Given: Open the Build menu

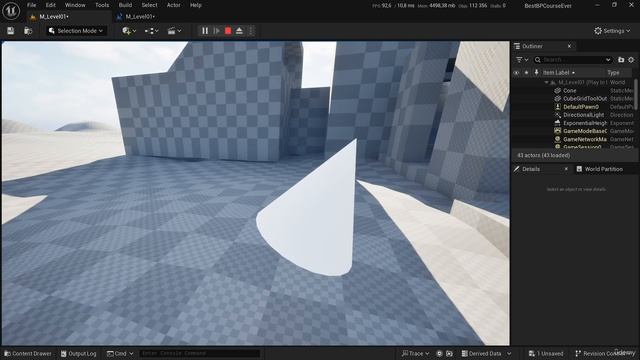Looking at the screenshot, I should point(125,5).
